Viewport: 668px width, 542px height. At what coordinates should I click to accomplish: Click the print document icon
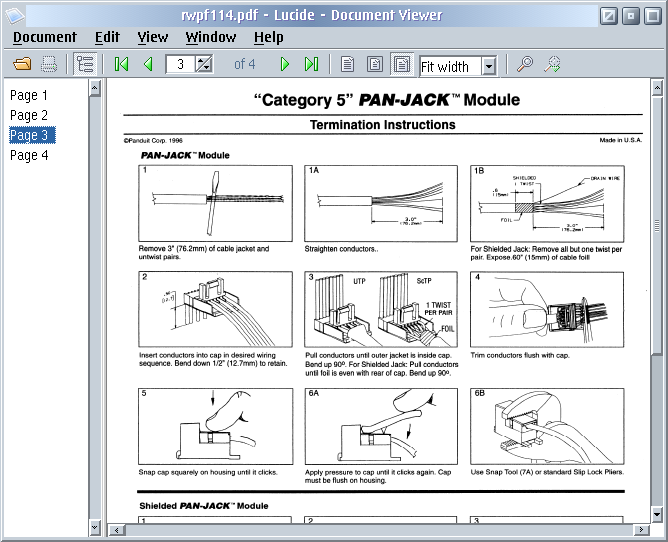pos(48,65)
